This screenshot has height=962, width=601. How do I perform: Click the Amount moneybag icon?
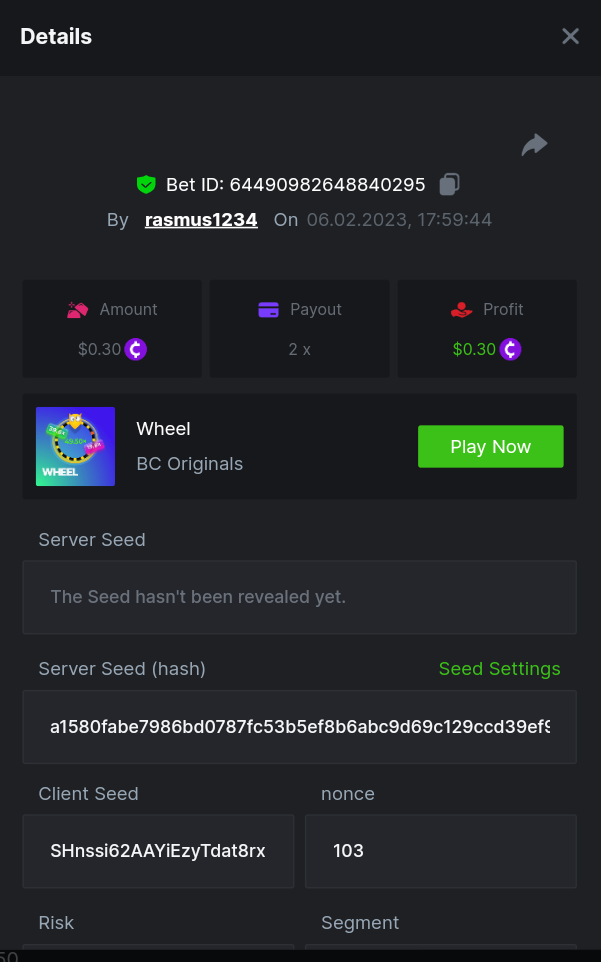click(78, 310)
